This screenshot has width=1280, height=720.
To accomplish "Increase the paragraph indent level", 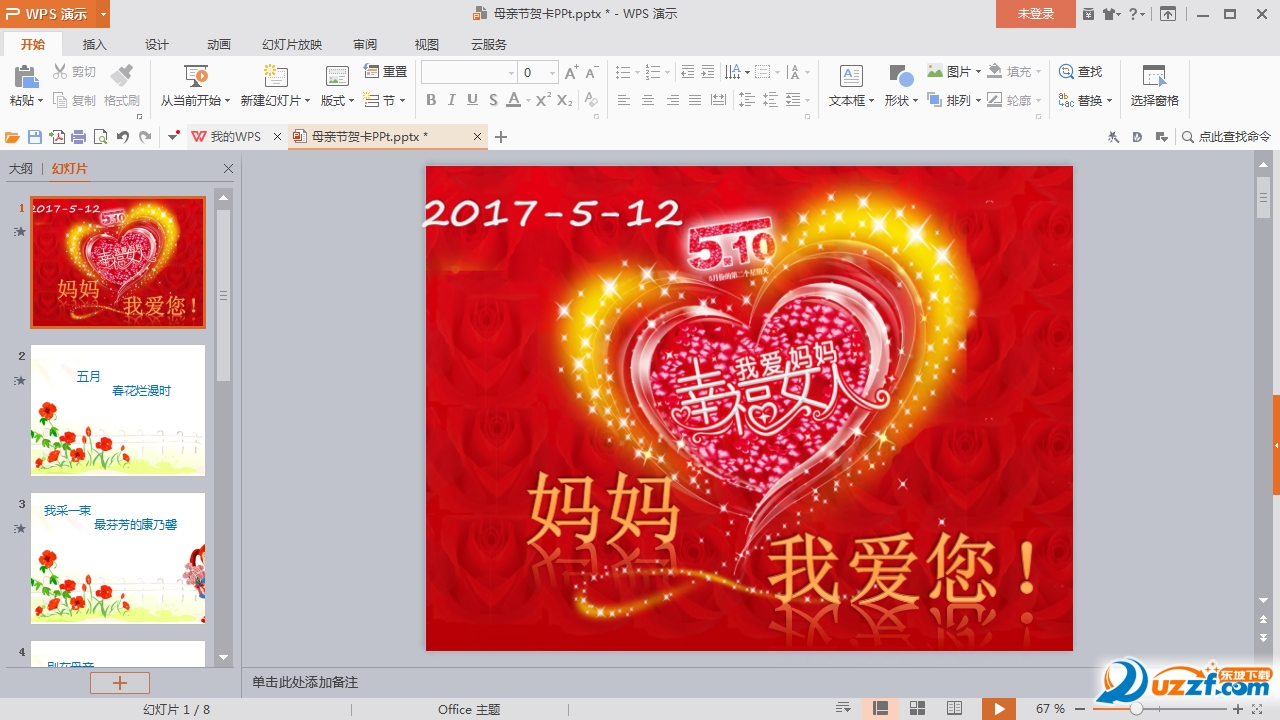I will click(708, 72).
